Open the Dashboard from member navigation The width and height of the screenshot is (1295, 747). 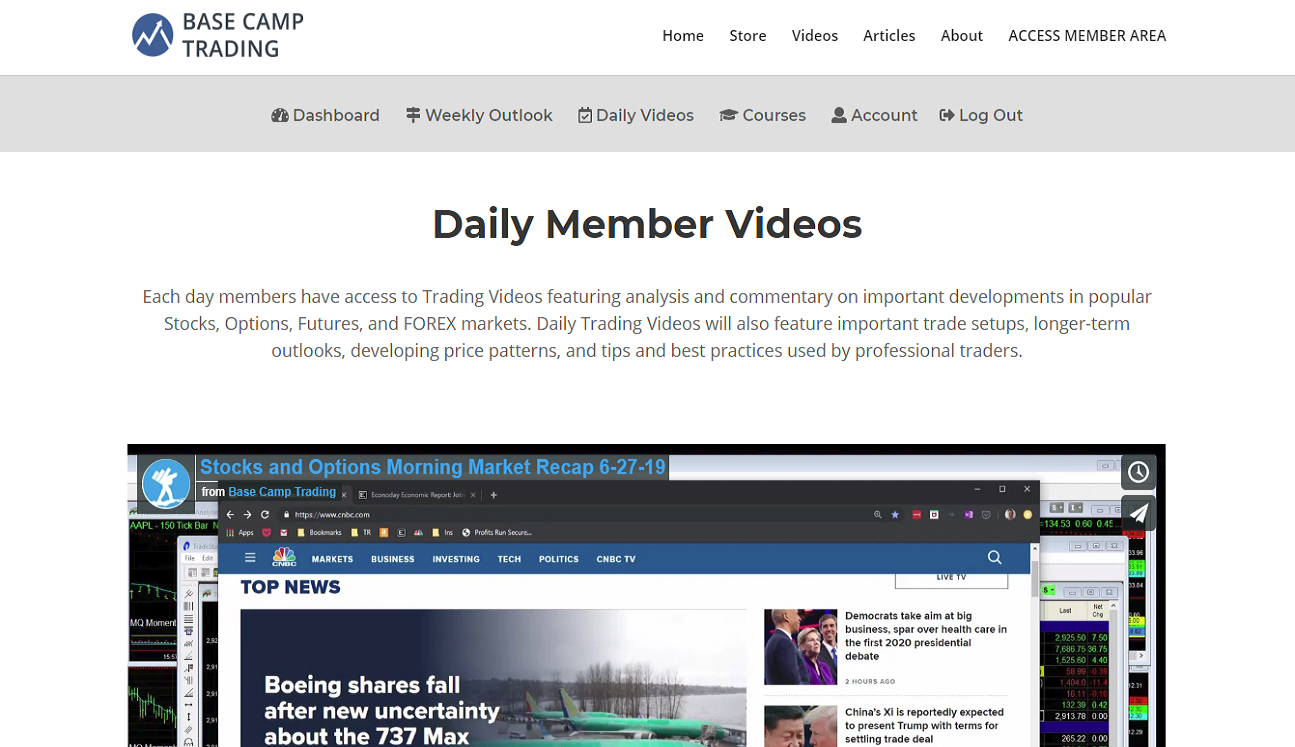(x=325, y=115)
